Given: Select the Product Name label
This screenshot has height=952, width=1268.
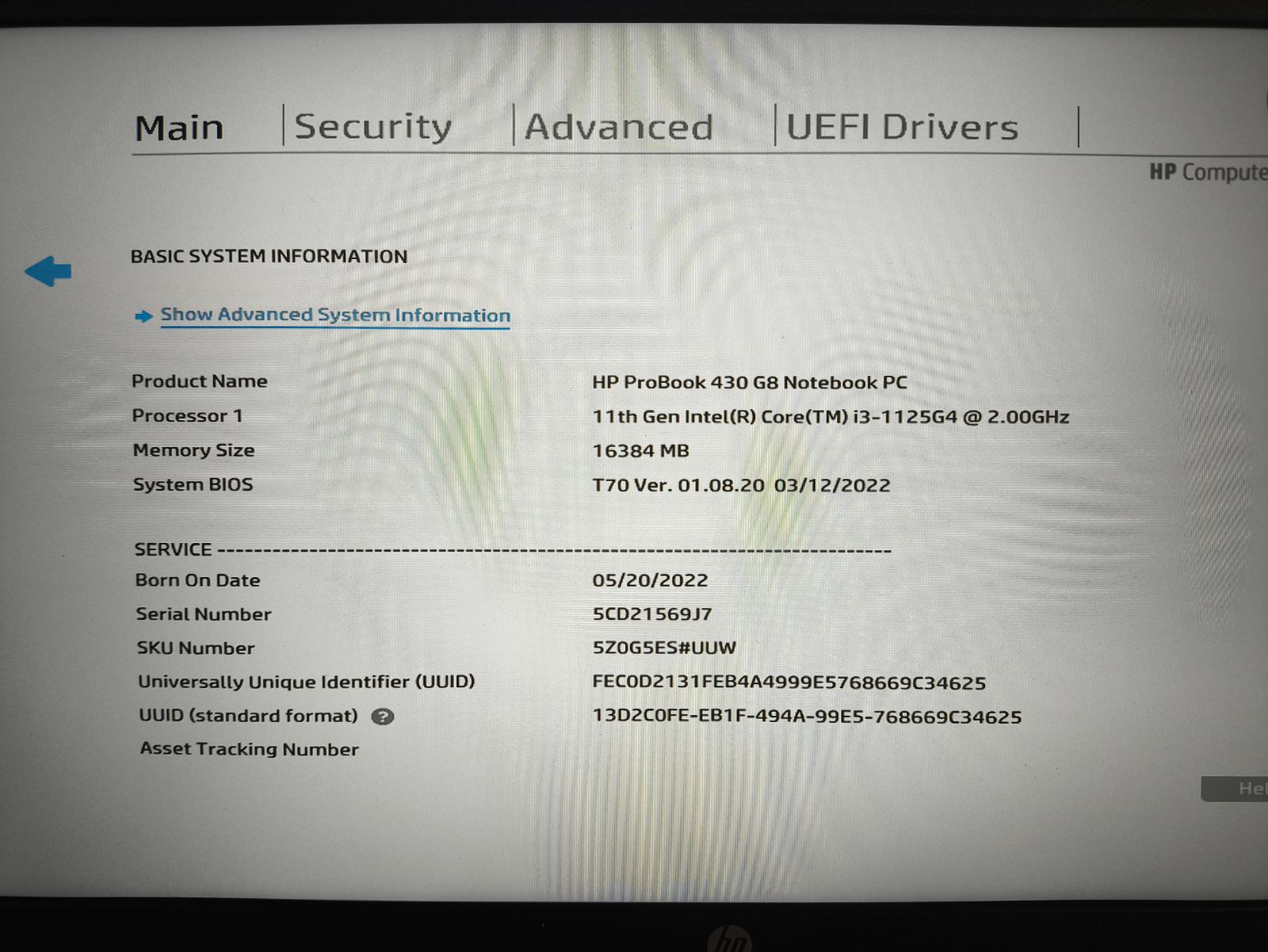Looking at the screenshot, I should tap(200, 381).
